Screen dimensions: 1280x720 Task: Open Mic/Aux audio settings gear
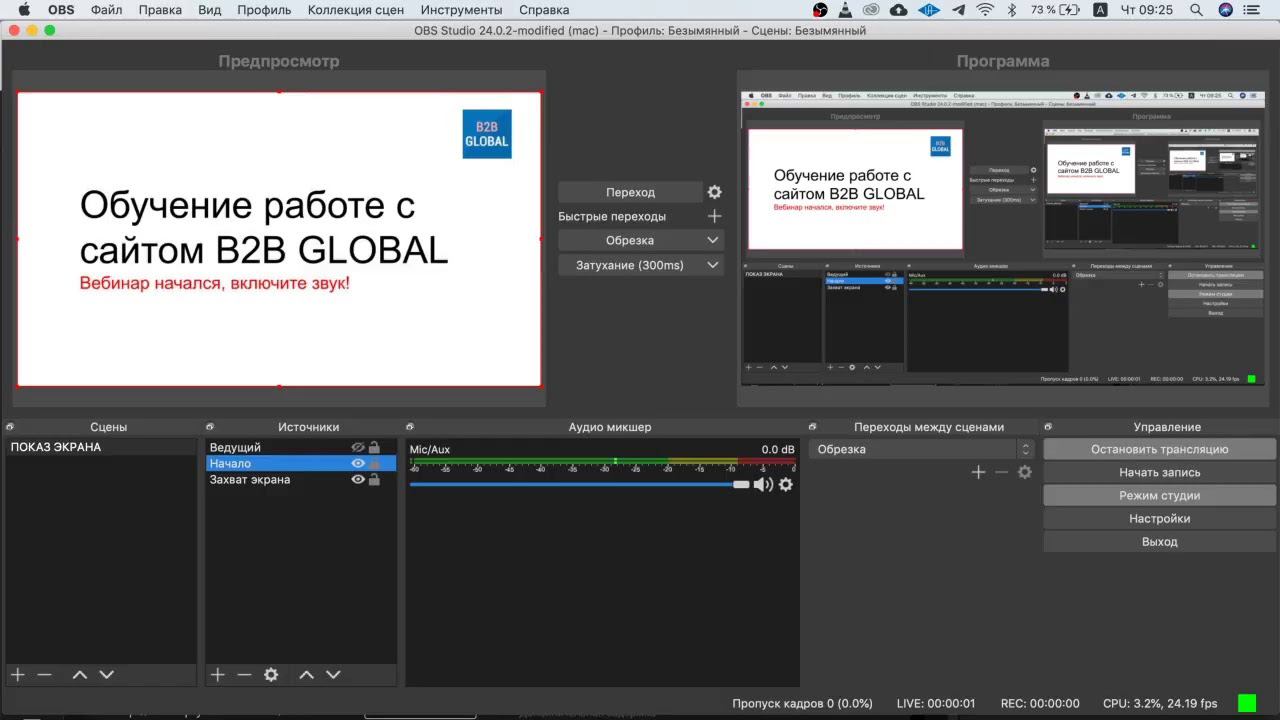[x=786, y=484]
